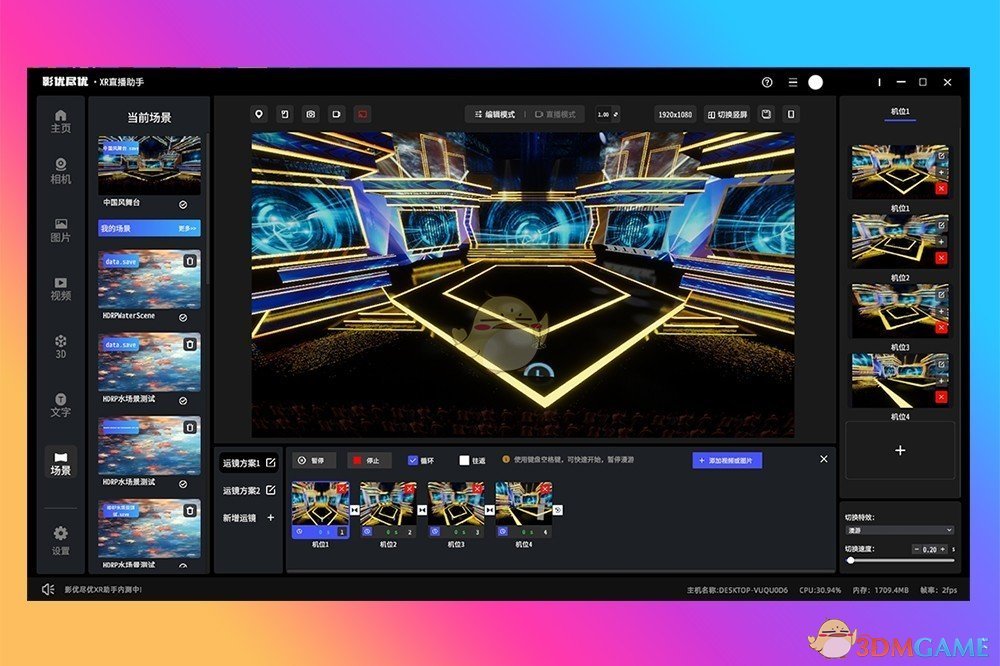Viewport: 1000px width, 666px height.
Task: Open the 切换特效 transition effect dropdown
Action: (900, 530)
